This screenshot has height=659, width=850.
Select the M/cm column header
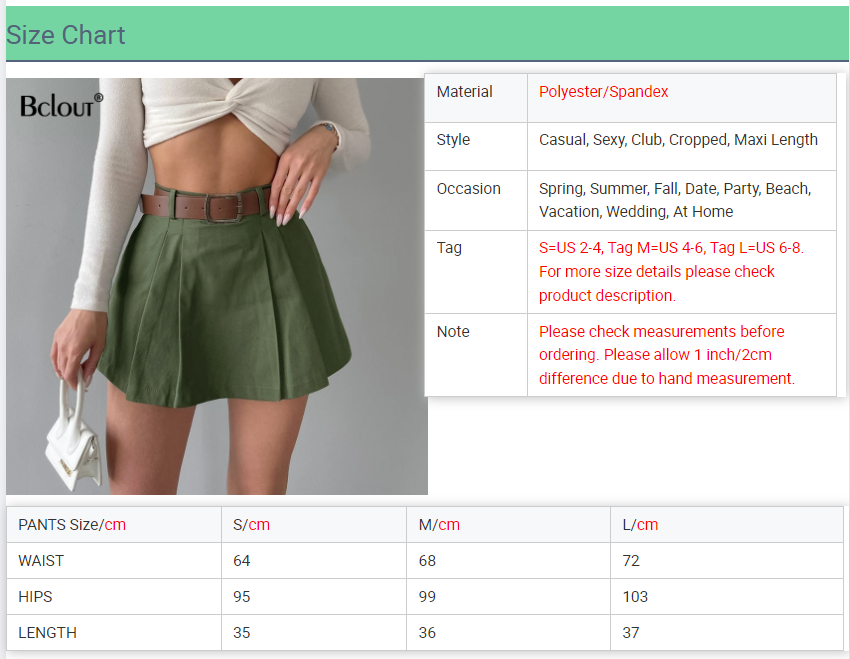(x=439, y=525)
